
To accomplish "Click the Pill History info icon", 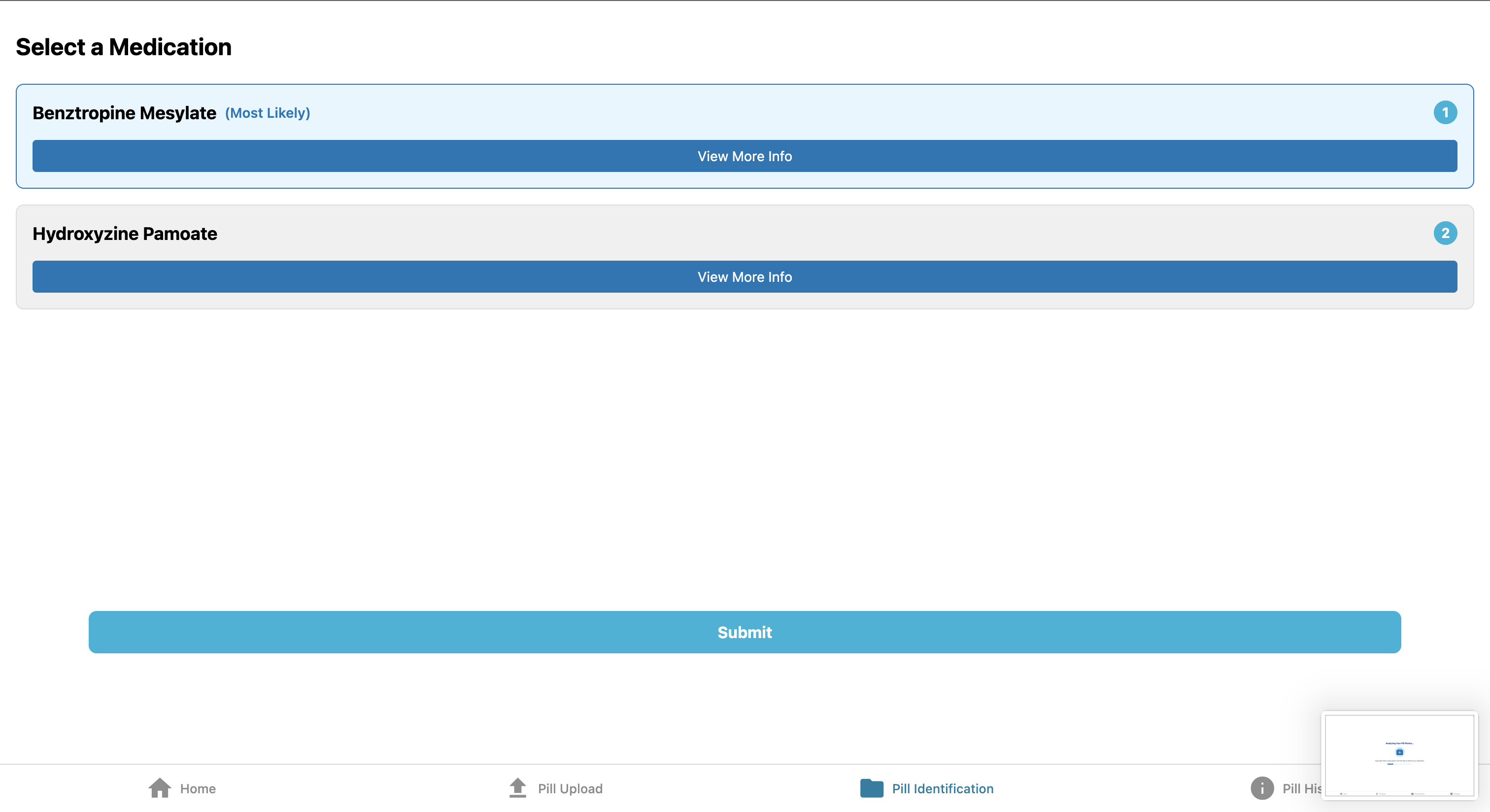I will click(1261, 788).
